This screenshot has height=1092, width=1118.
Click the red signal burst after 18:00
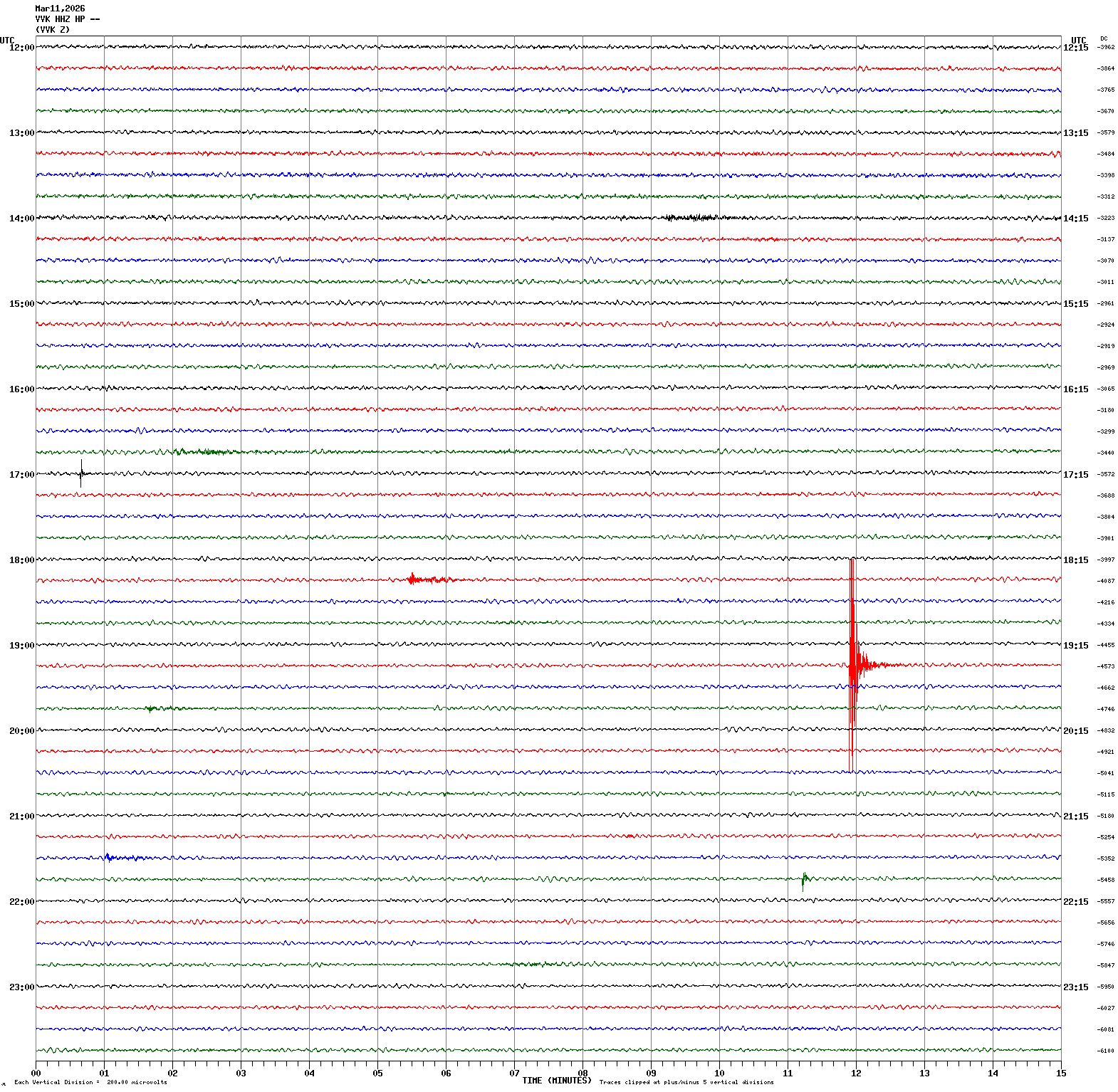(427, 579)
